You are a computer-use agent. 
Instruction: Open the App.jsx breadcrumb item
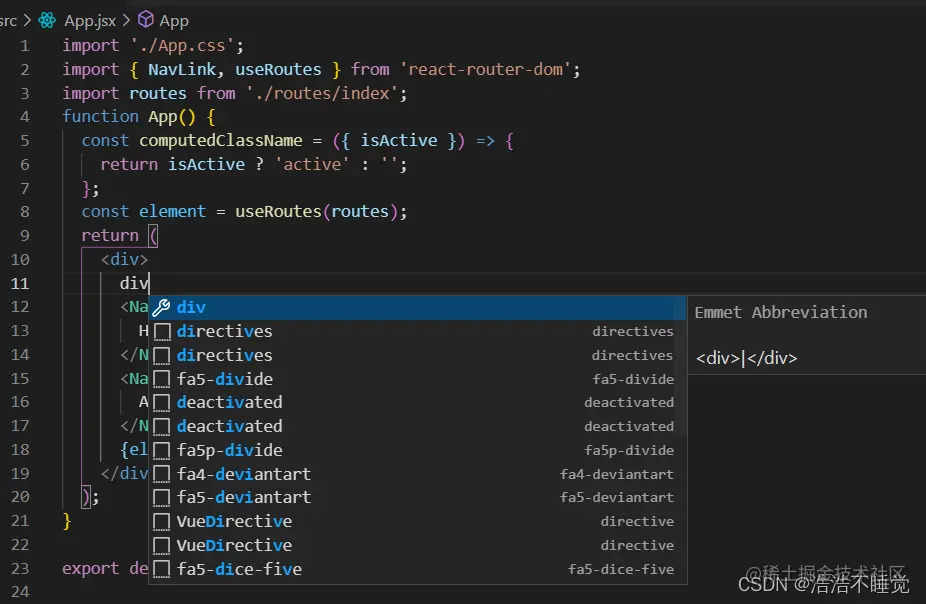click(90, 21)
